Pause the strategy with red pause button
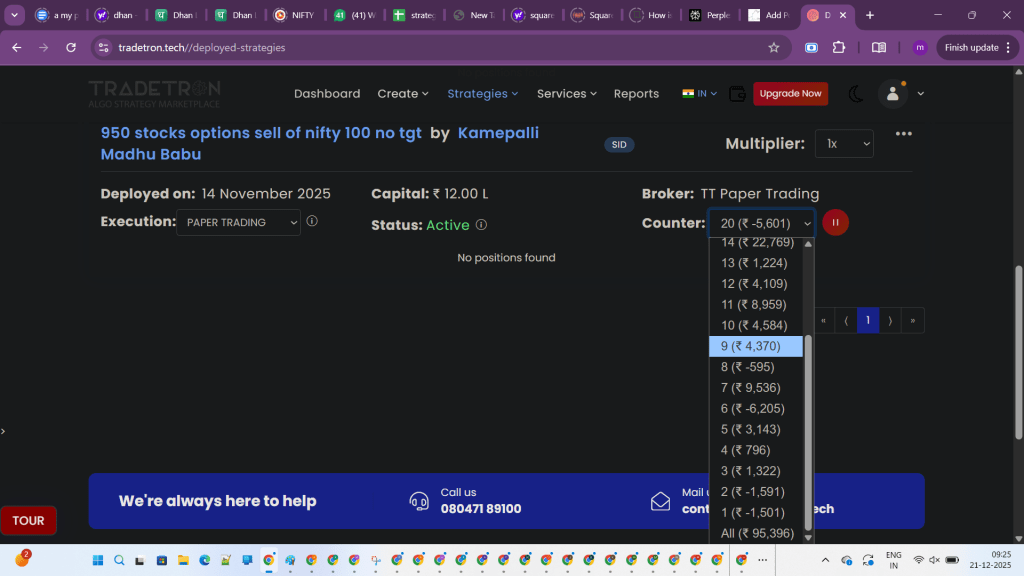Viewport: 1024px width, 576px height. tap(835, 223)
